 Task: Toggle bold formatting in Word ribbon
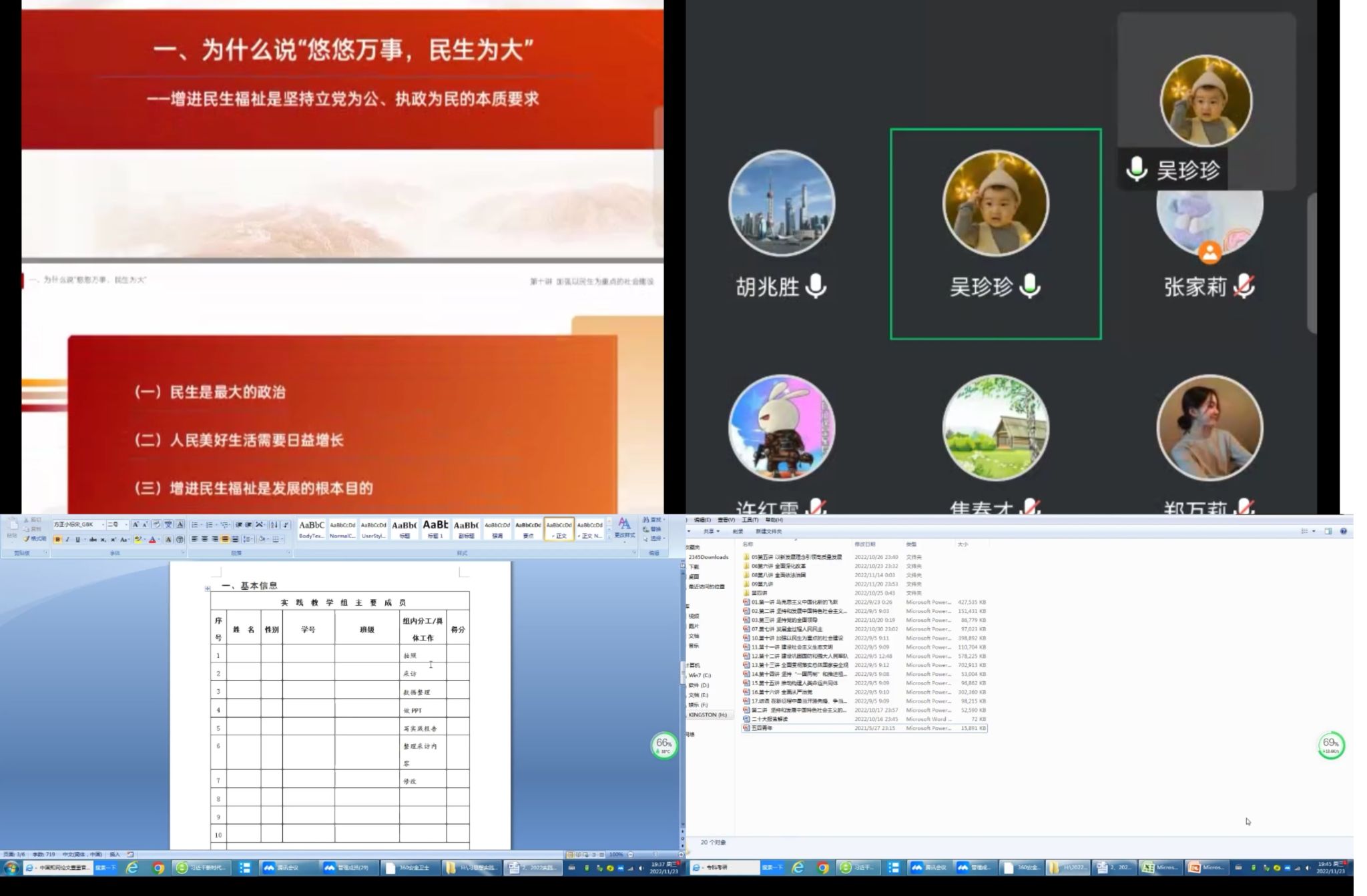coord(57,540)
